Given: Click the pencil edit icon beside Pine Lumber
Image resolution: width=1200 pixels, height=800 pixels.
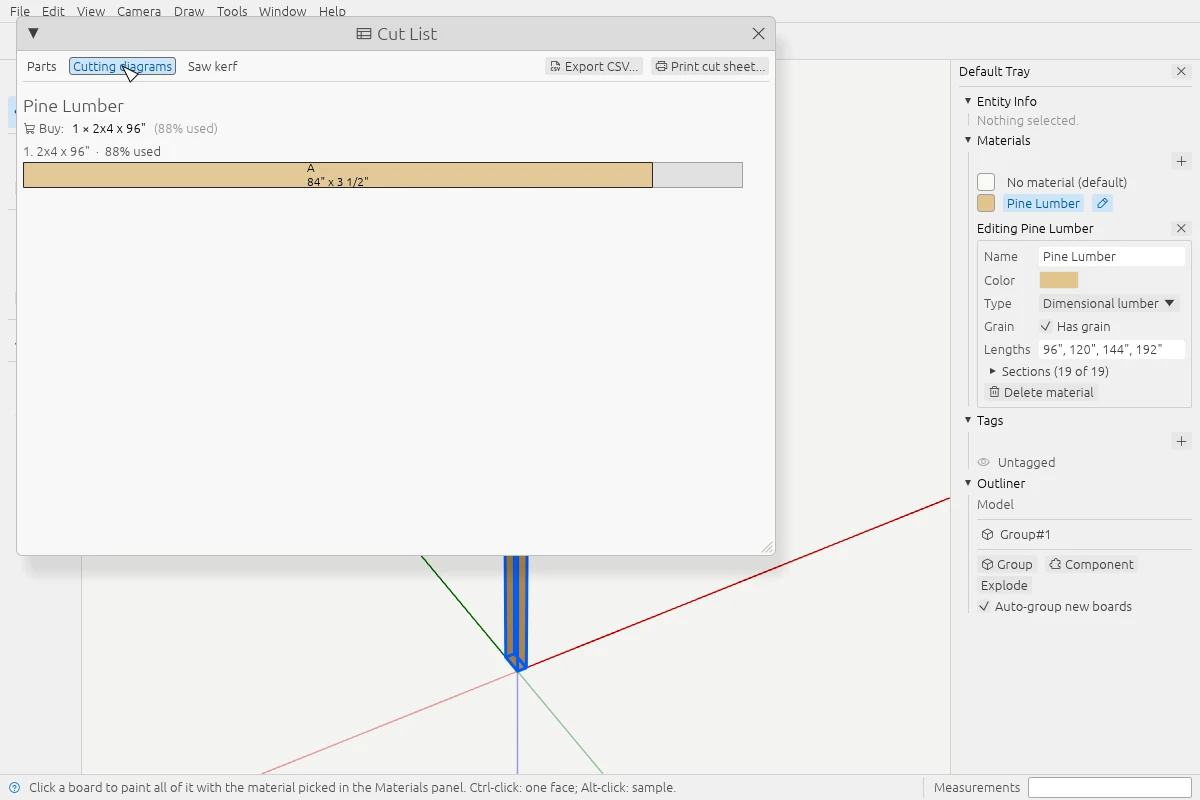Looking at the screenshot, I should [1102, 203].
